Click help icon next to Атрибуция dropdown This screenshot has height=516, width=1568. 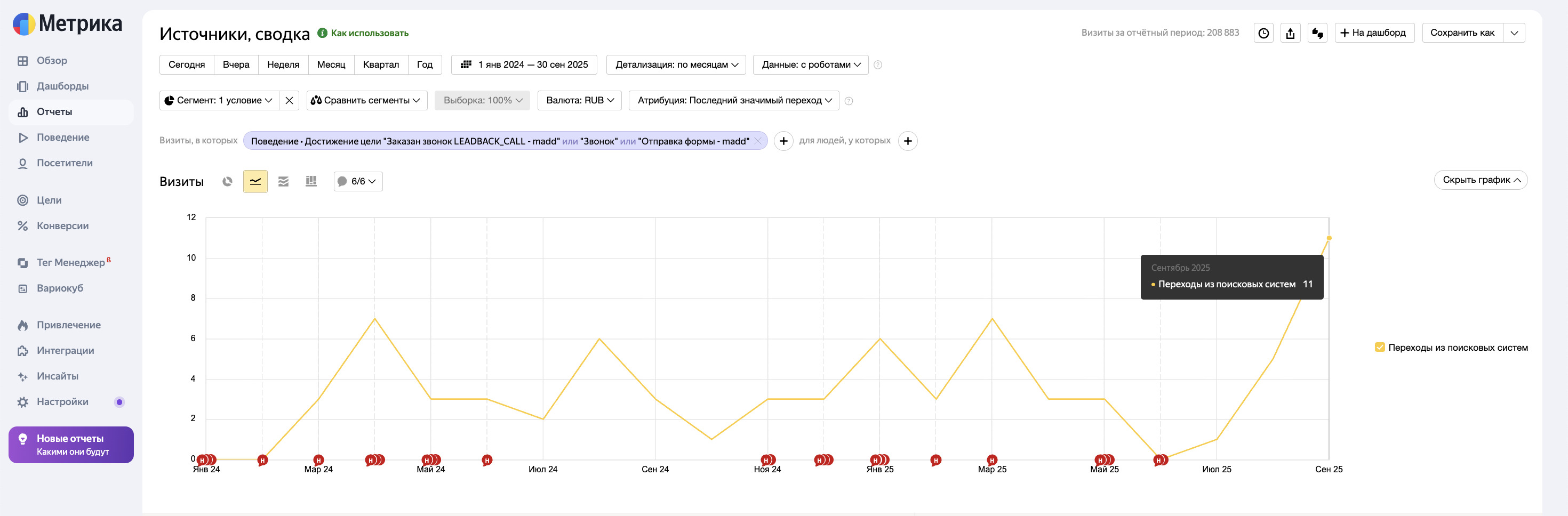849,101
